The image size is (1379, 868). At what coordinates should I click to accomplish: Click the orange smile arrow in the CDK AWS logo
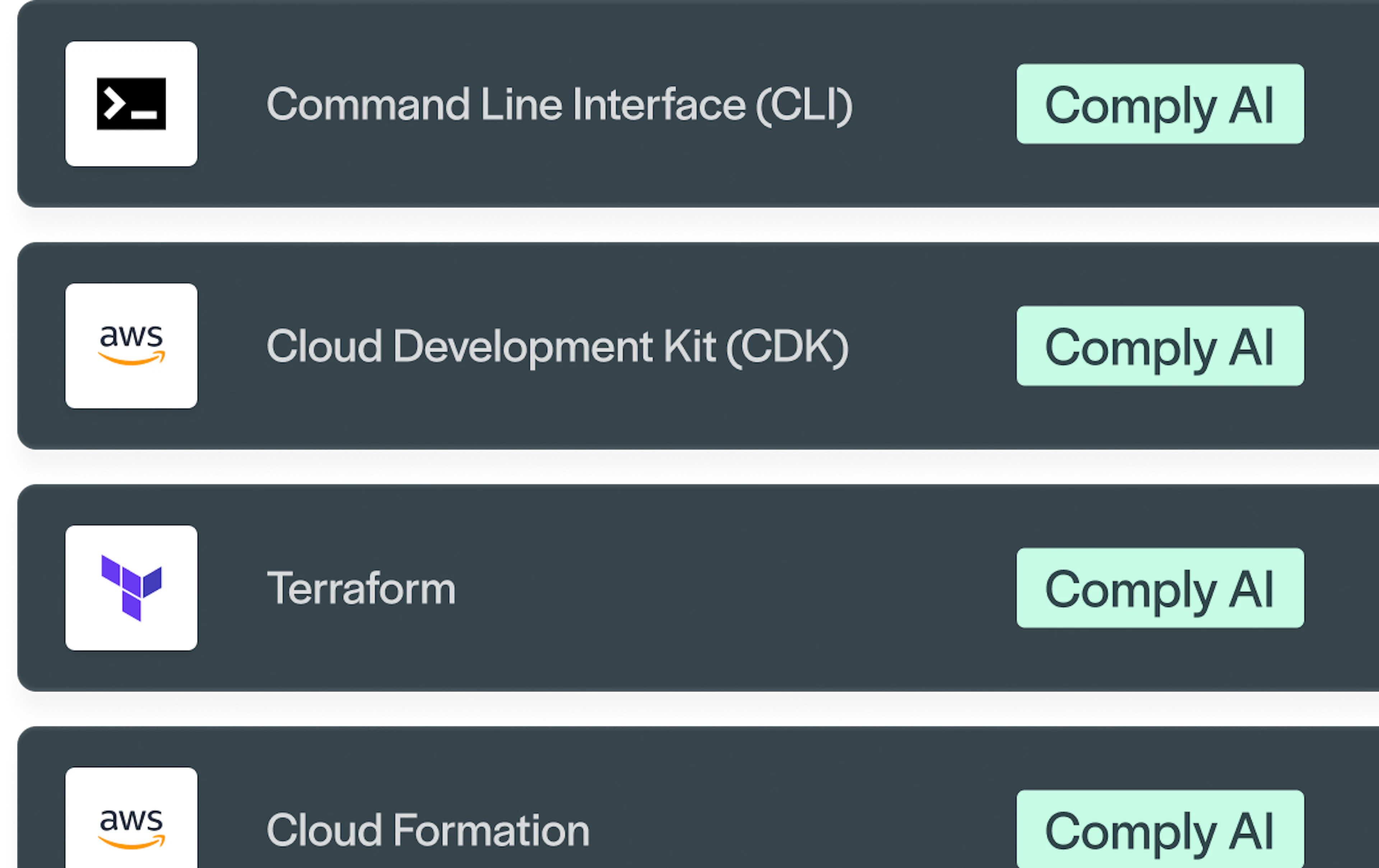coord(132,358)
